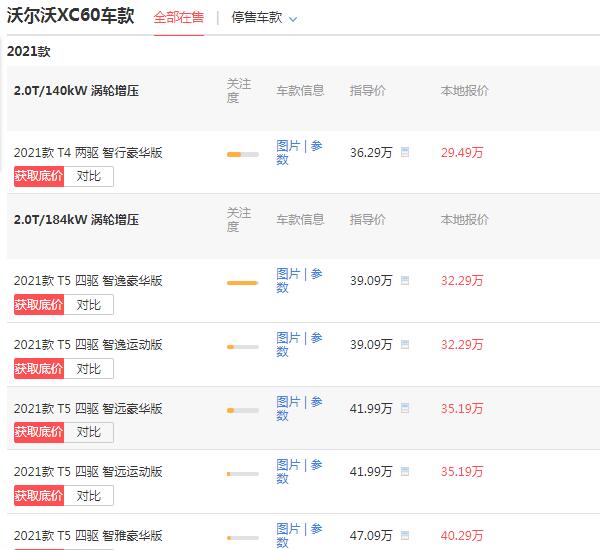Click local price 32.29万 for 智逸豪华版

462,281
